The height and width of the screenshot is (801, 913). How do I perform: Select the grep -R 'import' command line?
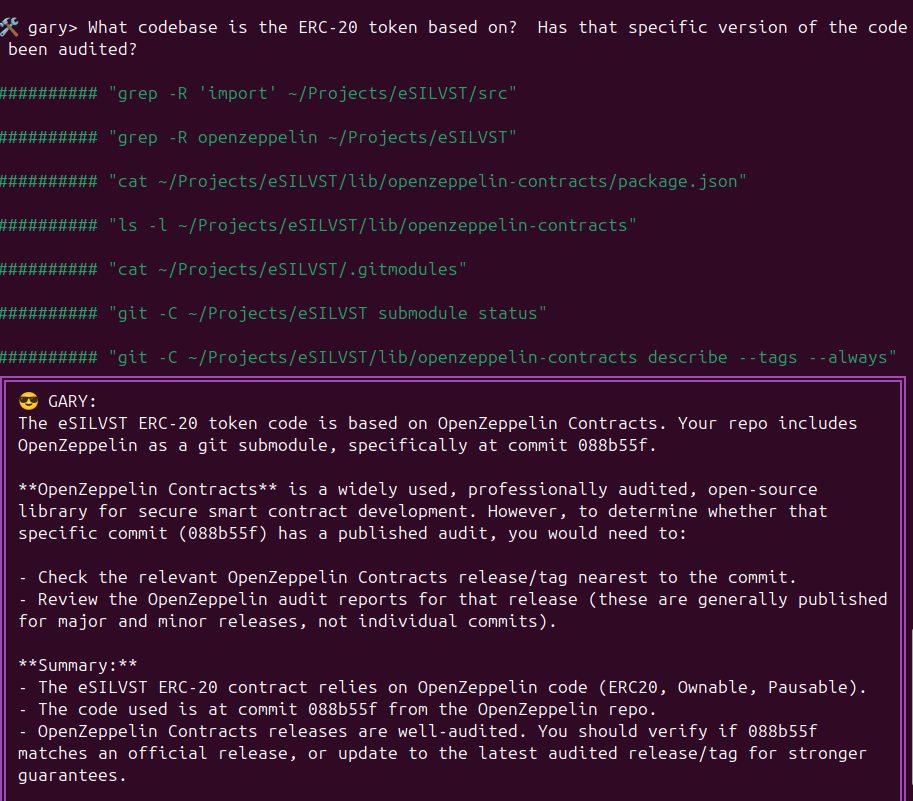click(x=311, y=93)
